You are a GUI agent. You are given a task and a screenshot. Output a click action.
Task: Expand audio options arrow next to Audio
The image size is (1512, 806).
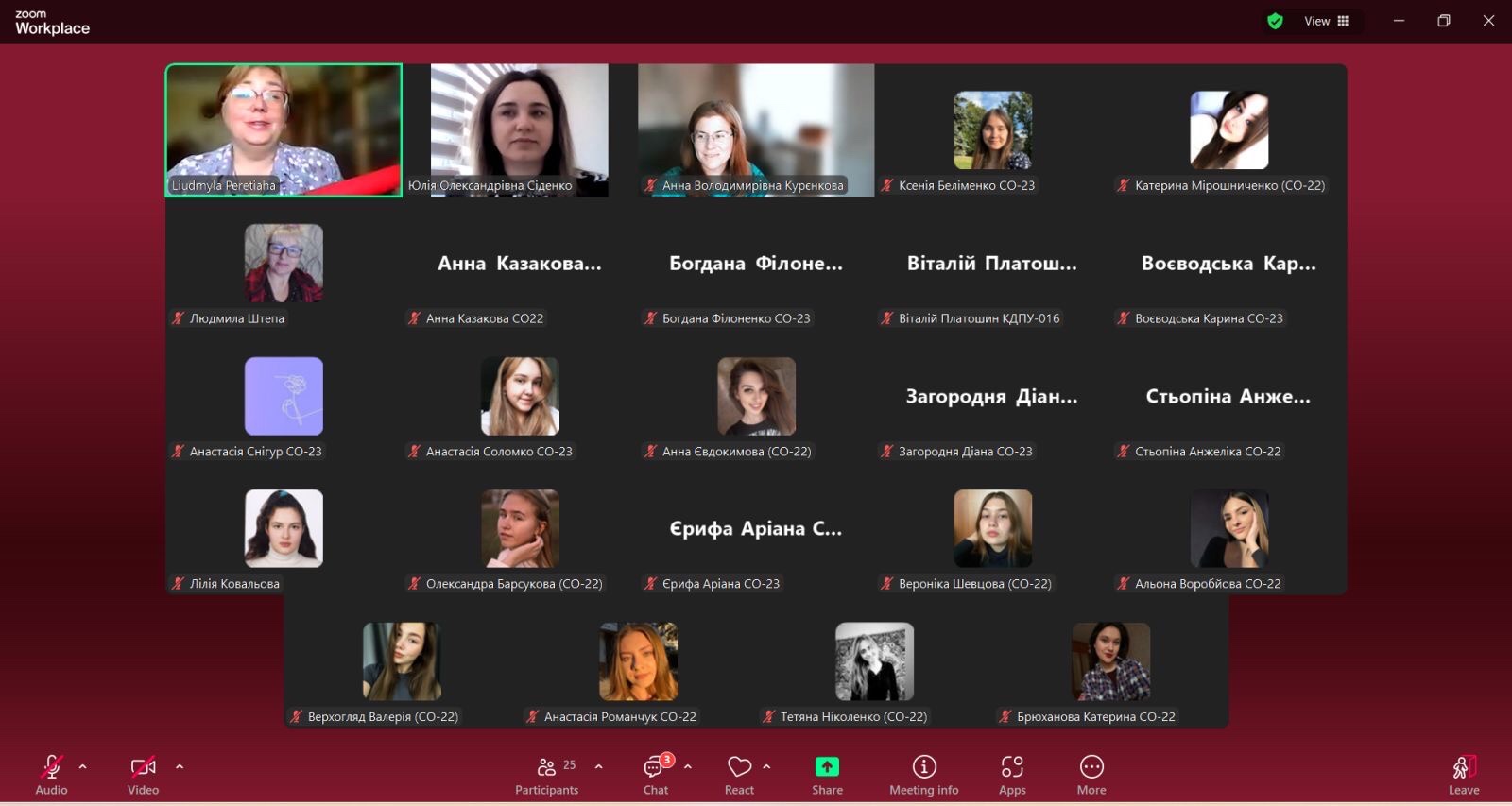(x=83, y=766)
